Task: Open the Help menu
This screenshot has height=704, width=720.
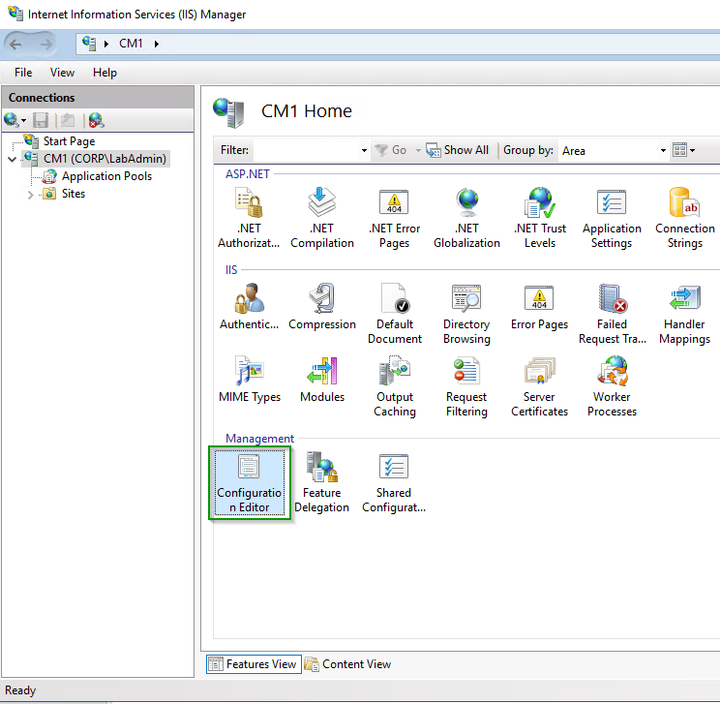Action: 105,73
